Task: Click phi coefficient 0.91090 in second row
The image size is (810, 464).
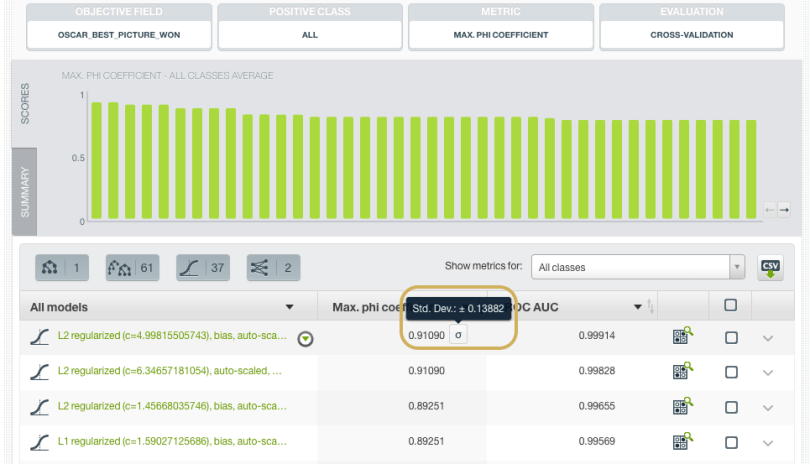Action: tap(426, 370)
